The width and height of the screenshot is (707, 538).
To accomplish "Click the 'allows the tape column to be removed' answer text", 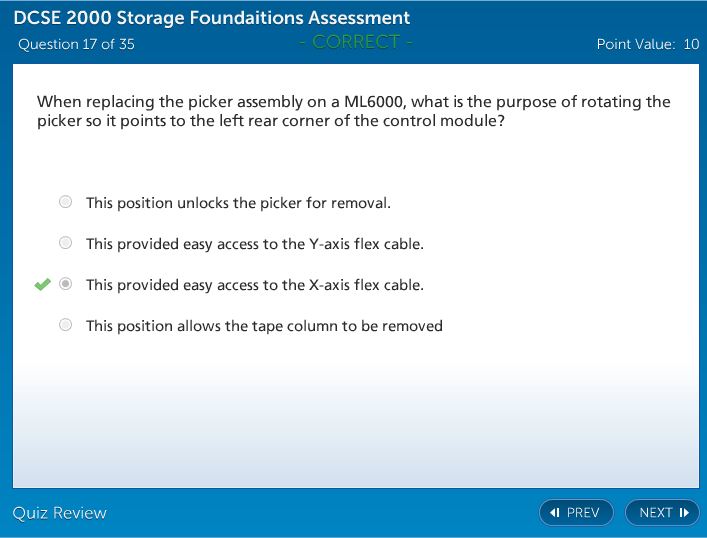I will tap(264, 326).
